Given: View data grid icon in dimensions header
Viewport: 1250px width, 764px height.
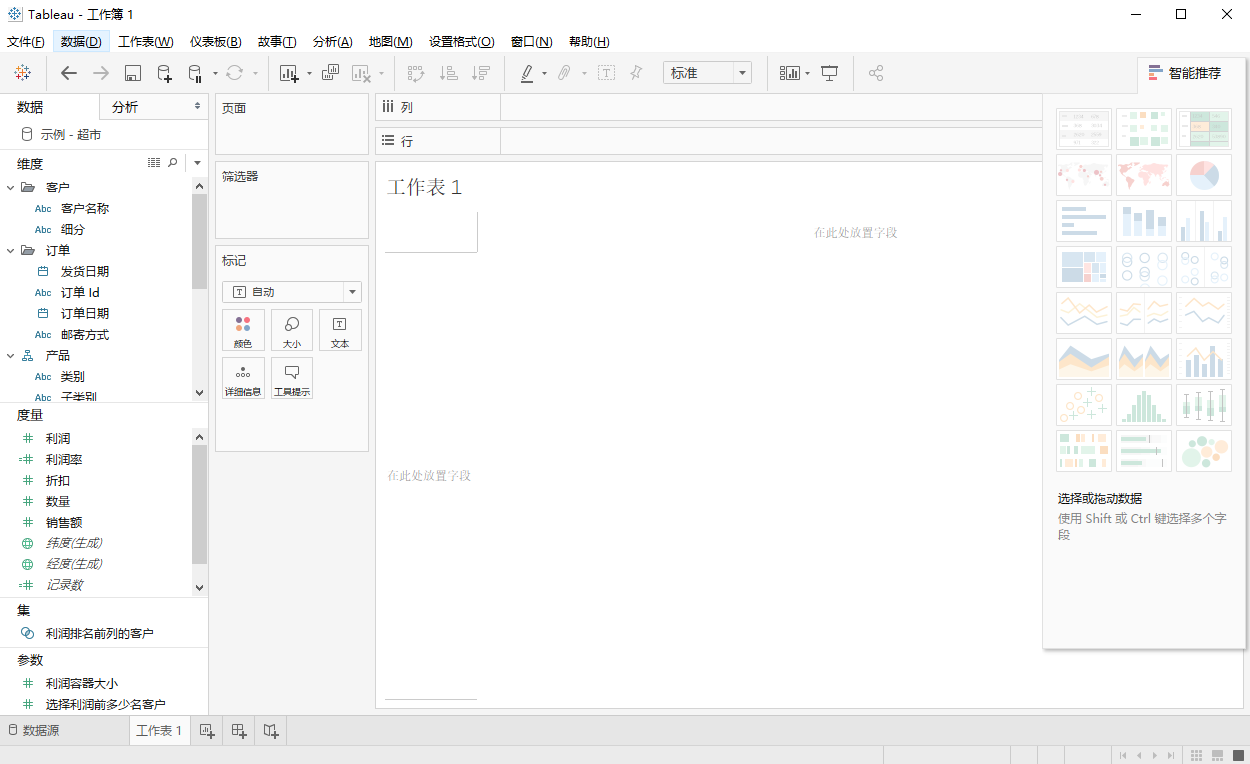Looking at the screenshot, I should click(x=154, y=163).
